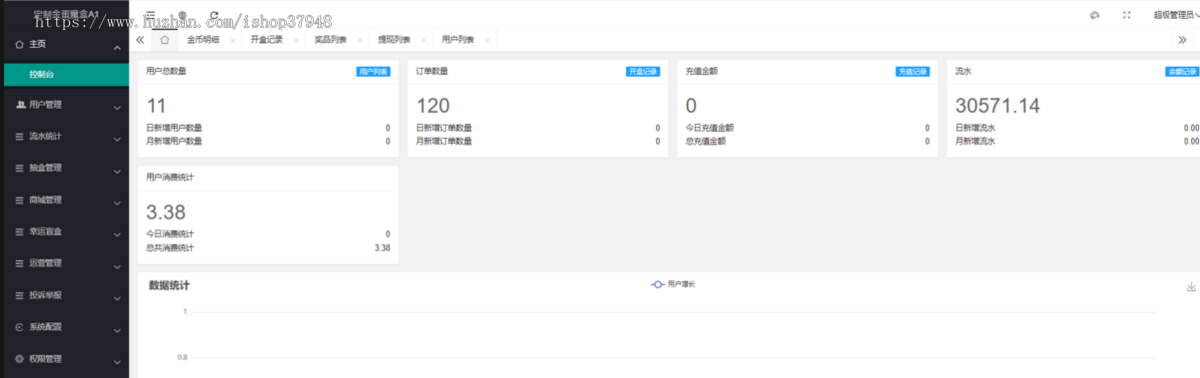Expand the 投诉举报 menu chevron
Image resolution: width=1200 pixels, height=378 pixels.
pos(116,299)
